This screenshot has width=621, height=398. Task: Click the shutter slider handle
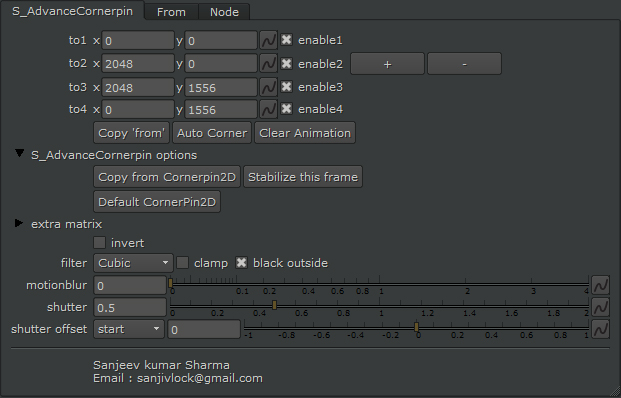pyautogui.click(x=274, y=305)
